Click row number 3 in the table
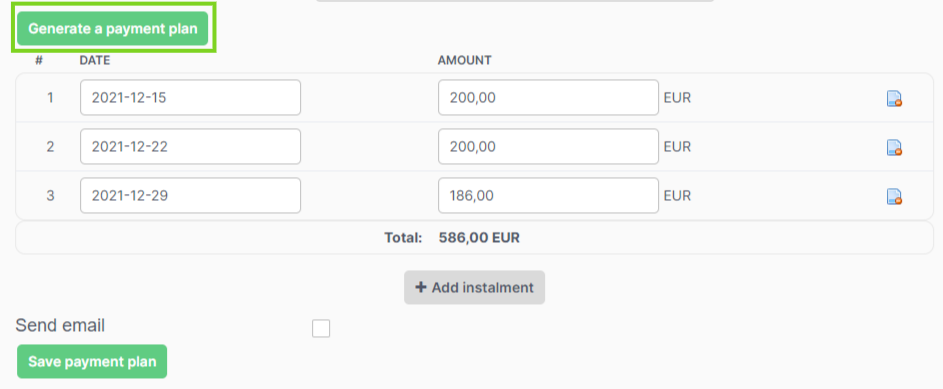Viewport: 943px width, 389px height. pyautogui.click(x=51, y=196)
